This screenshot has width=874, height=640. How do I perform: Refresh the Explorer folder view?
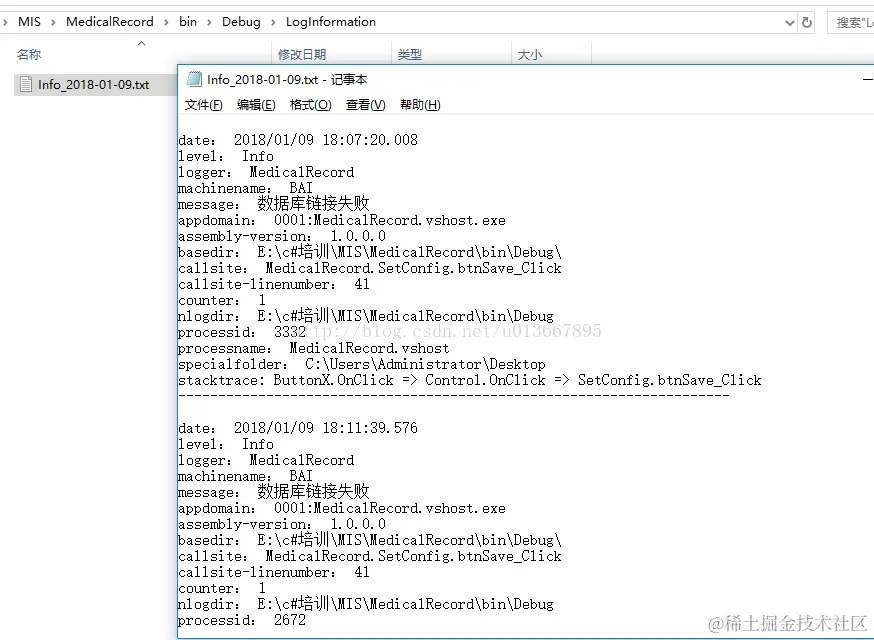807,22
